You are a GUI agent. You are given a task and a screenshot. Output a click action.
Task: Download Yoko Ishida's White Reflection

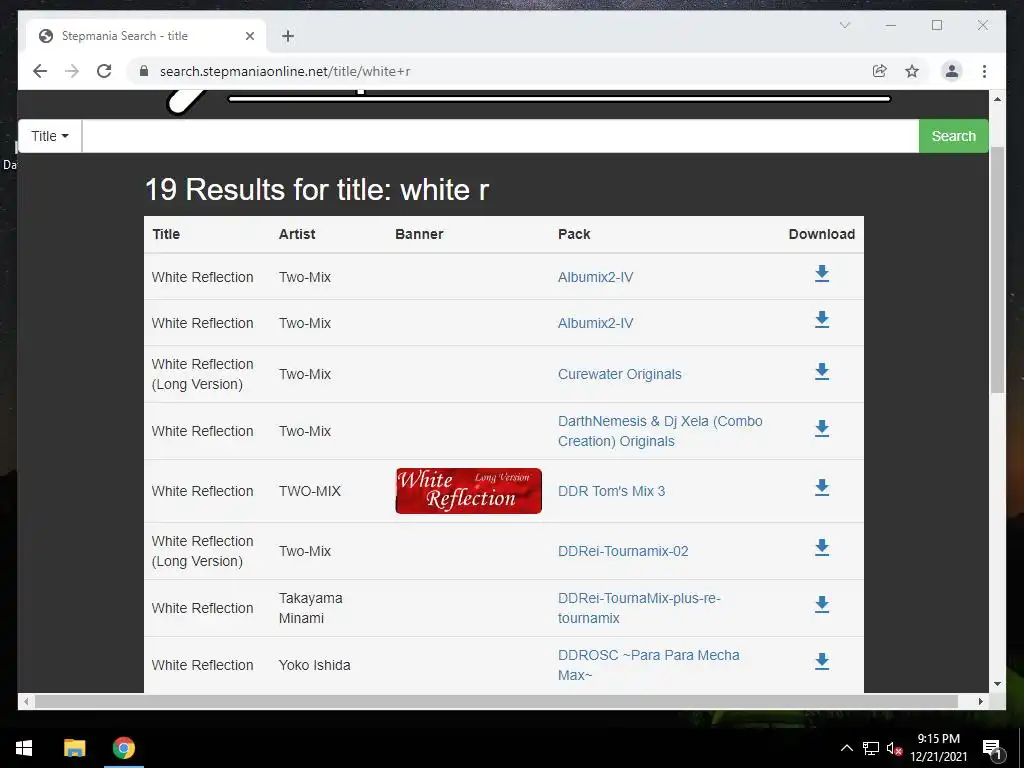[x=822, y=662]
